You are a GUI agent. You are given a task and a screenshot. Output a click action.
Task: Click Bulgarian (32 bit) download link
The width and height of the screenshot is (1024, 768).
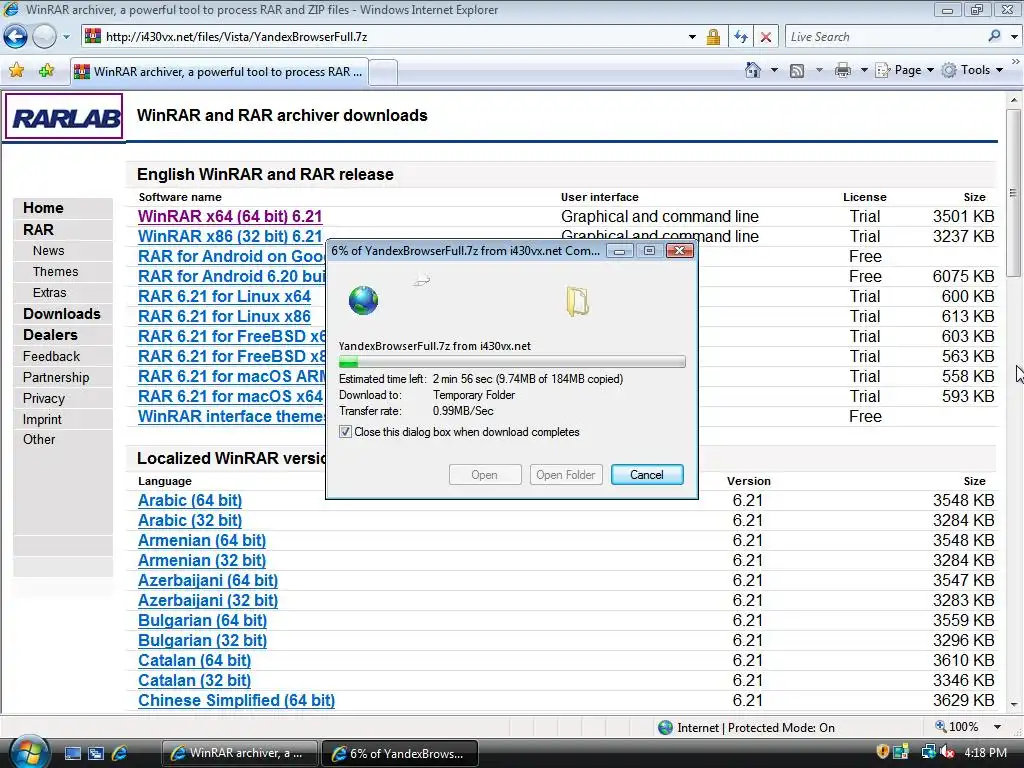pos(202,640)
